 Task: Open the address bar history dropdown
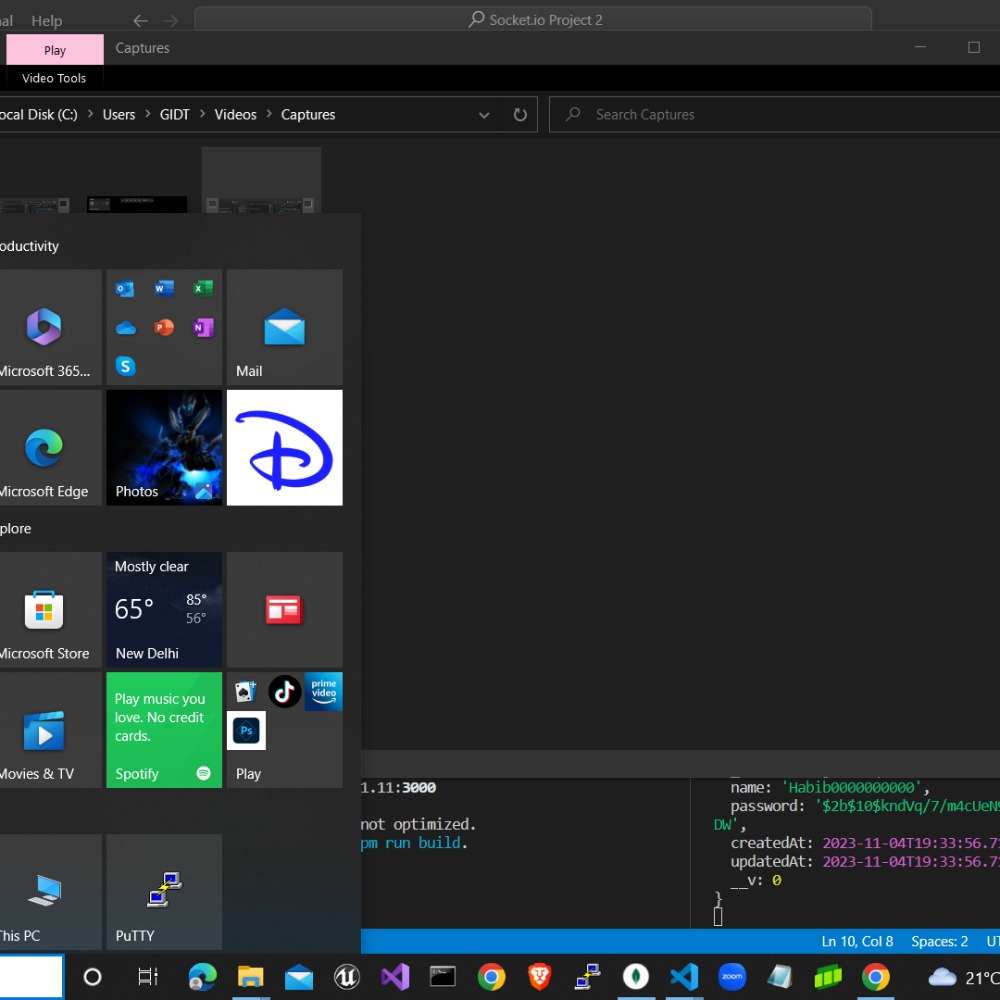click(484, 115)
